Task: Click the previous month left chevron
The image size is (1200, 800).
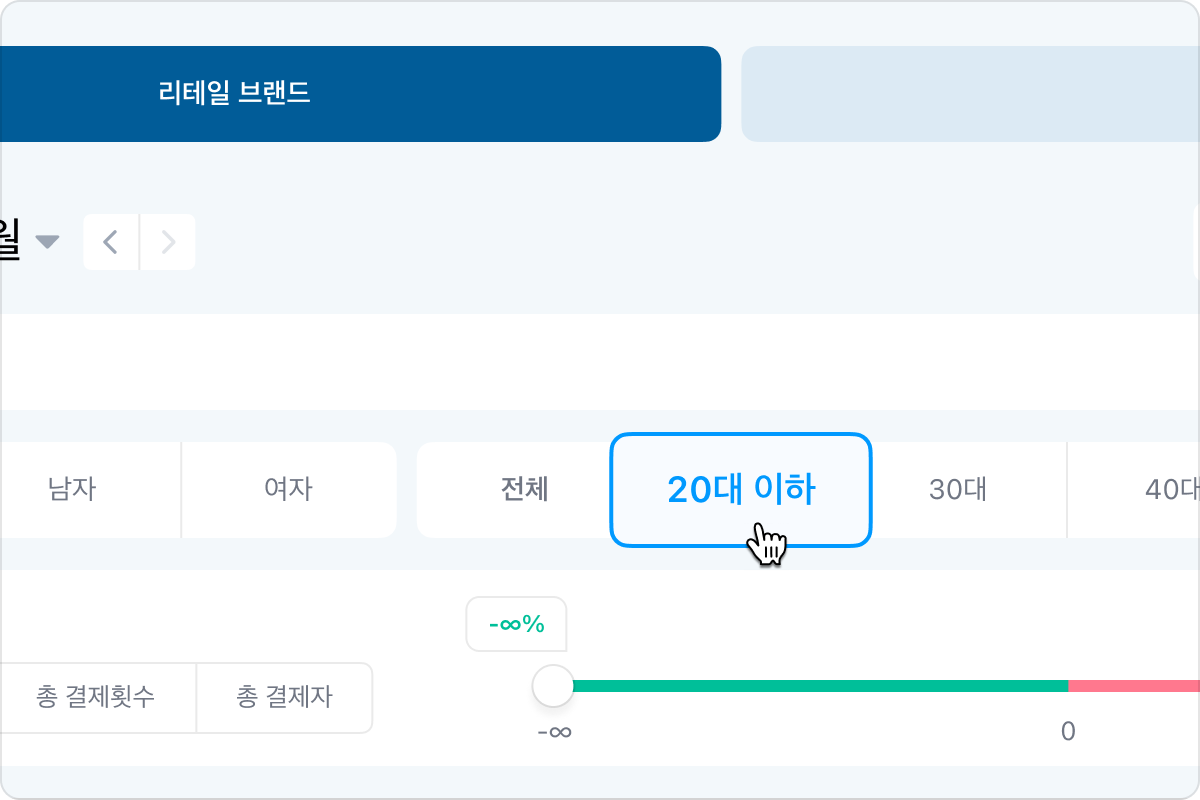Action: click(x=111, y=242)
